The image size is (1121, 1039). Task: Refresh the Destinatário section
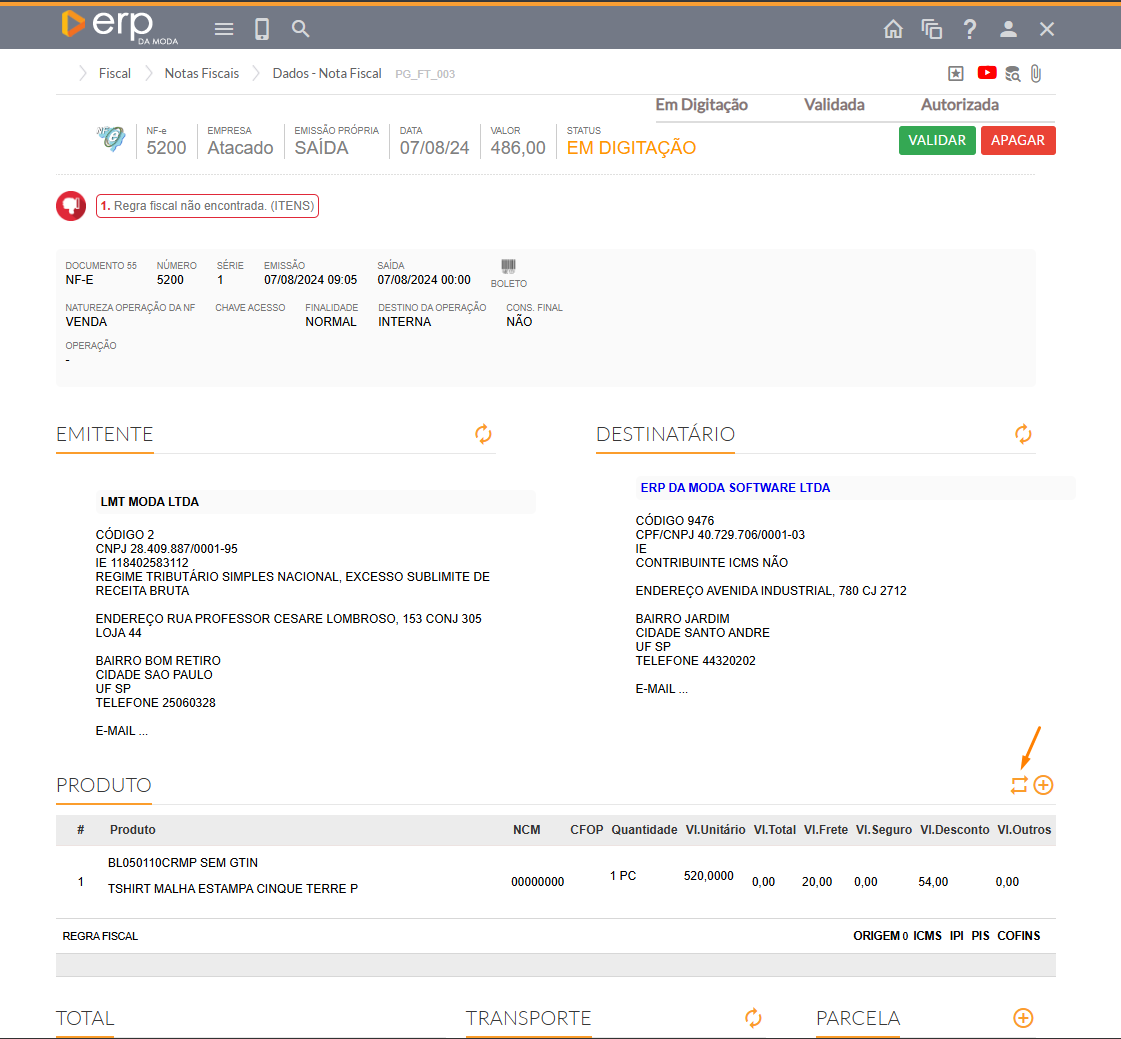point(1023,434)
